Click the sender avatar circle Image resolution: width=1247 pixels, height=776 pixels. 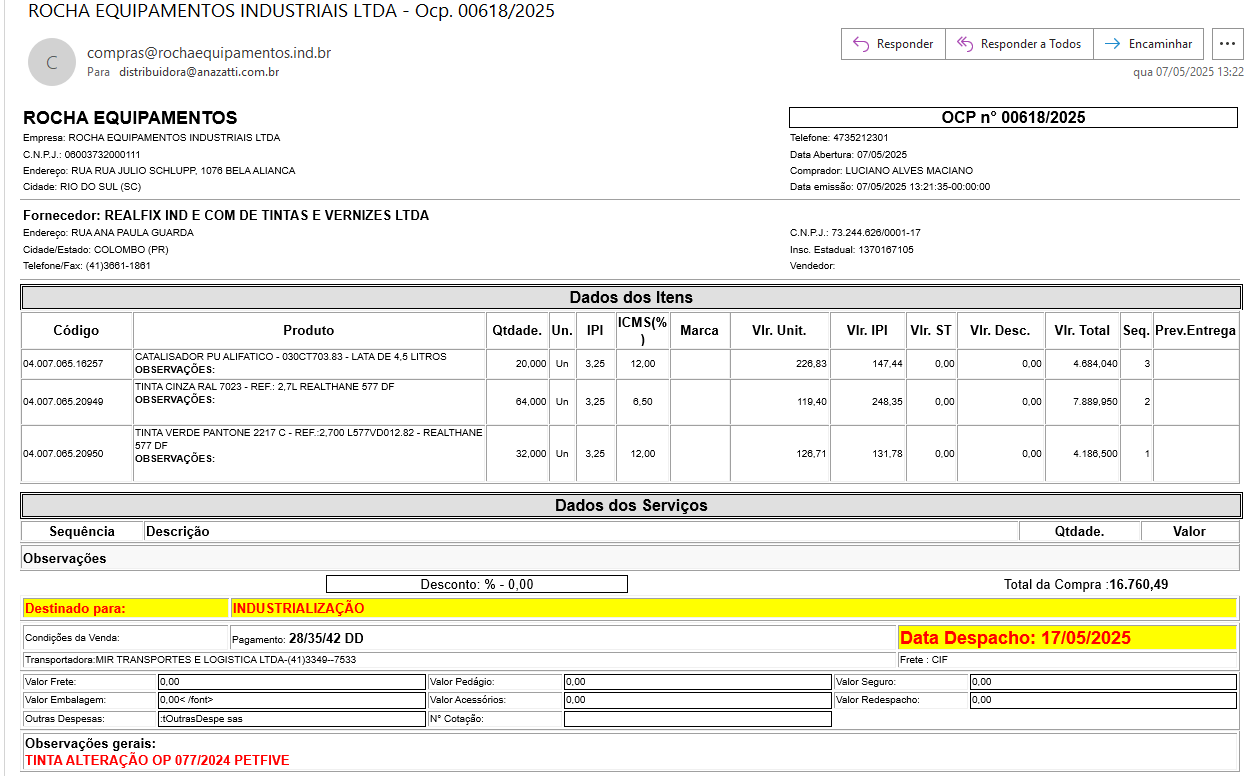pyautogui.click(x=52, y=62)
